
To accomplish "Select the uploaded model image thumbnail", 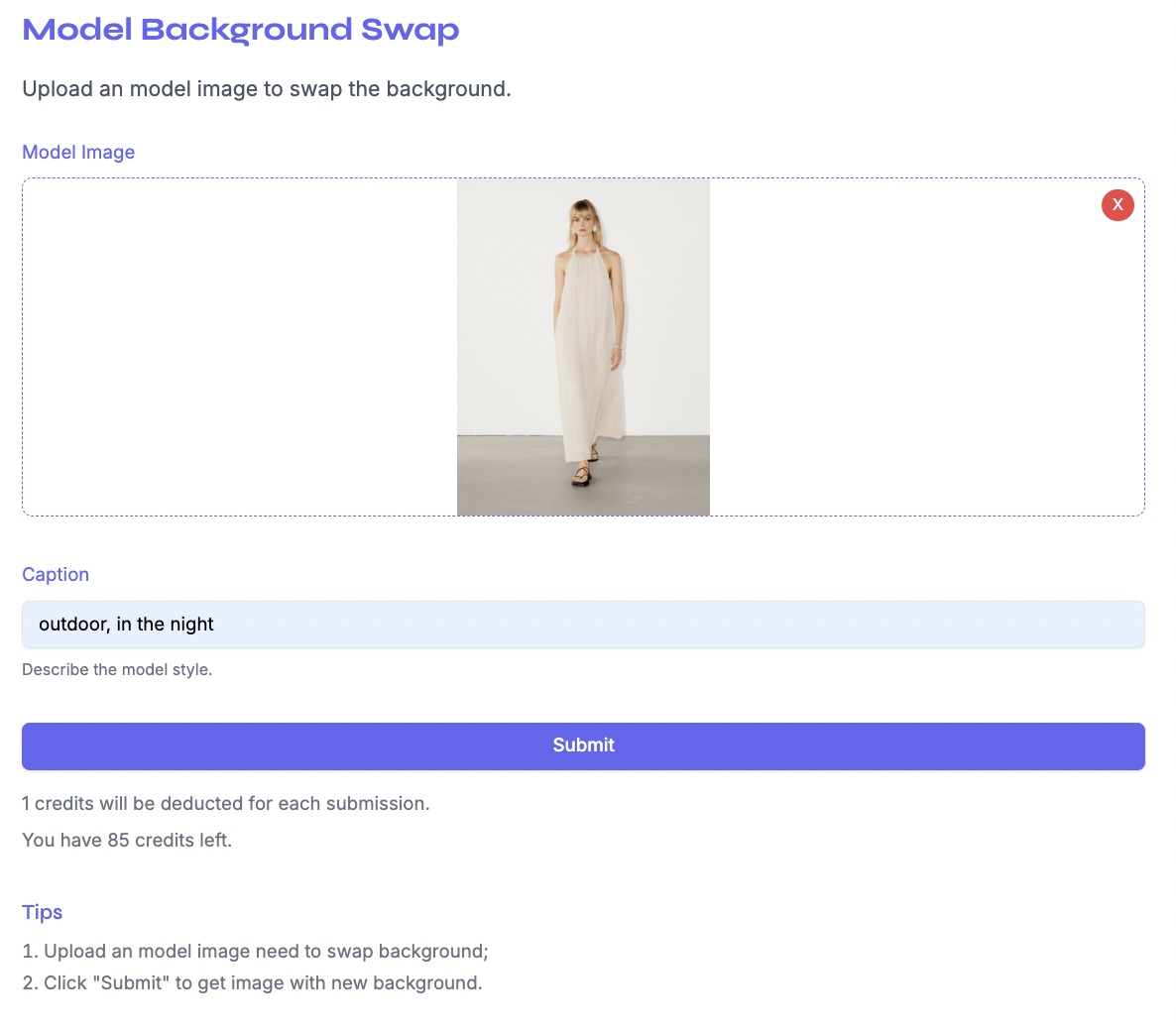I will coord(583,347).
